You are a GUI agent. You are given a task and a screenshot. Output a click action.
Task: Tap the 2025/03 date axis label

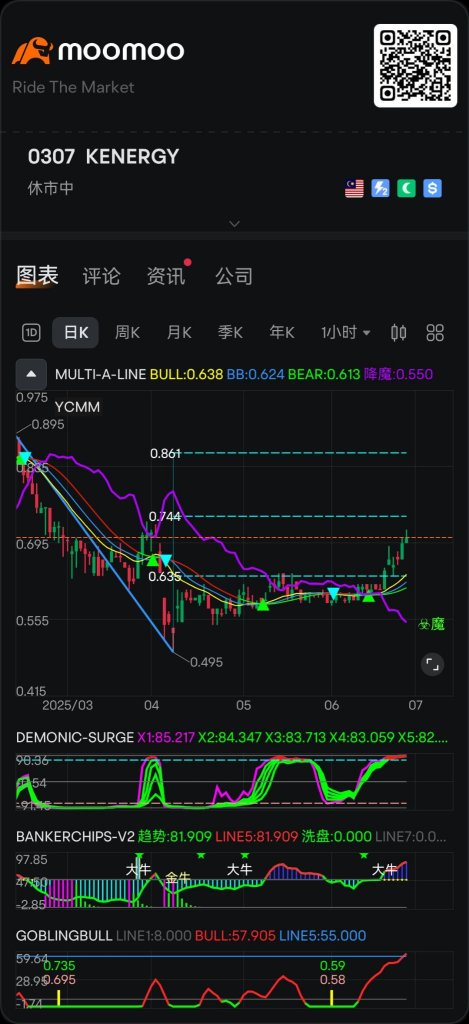[x=67, y=706]
